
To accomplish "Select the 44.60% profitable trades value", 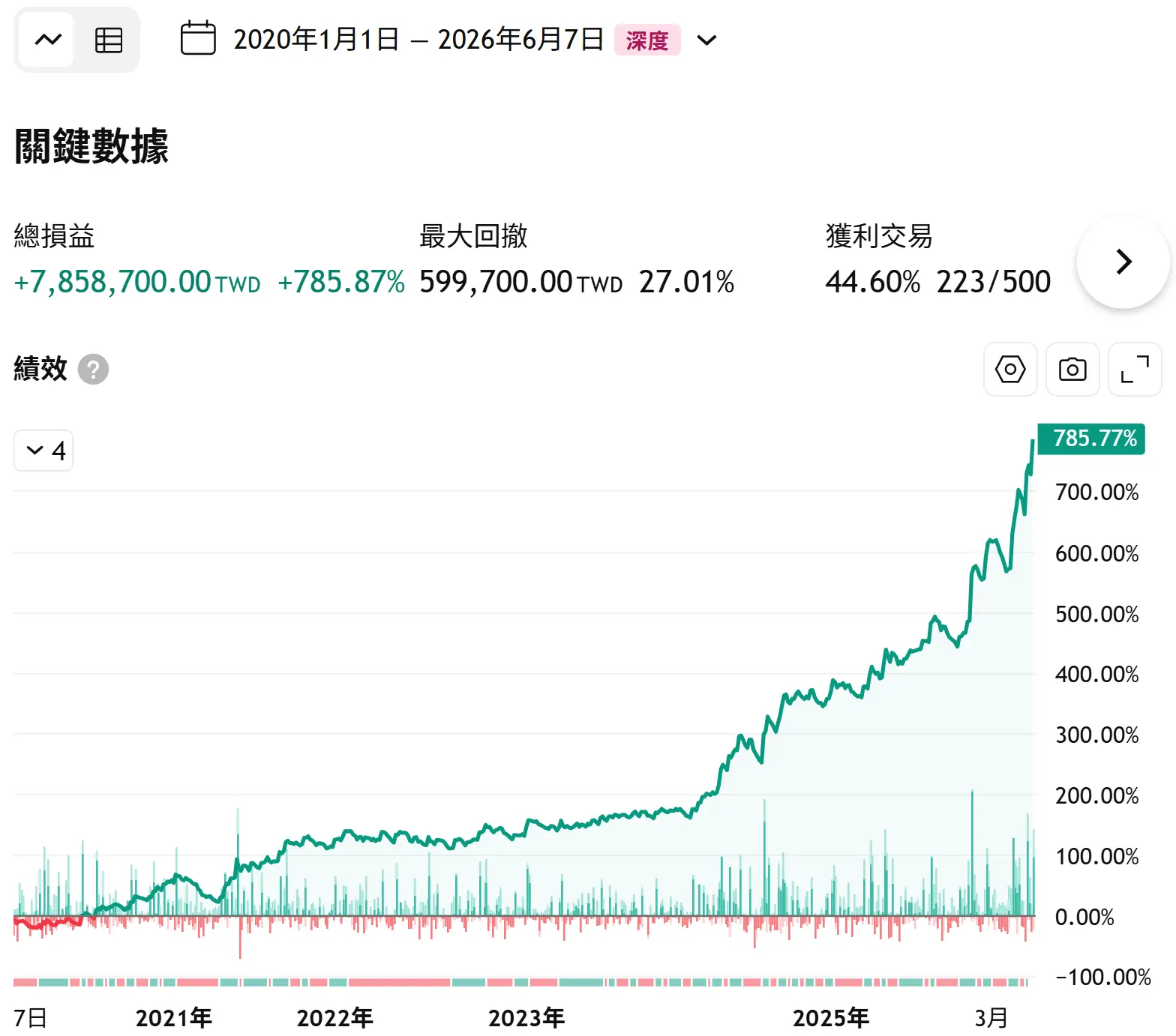I will coord(873,282).
